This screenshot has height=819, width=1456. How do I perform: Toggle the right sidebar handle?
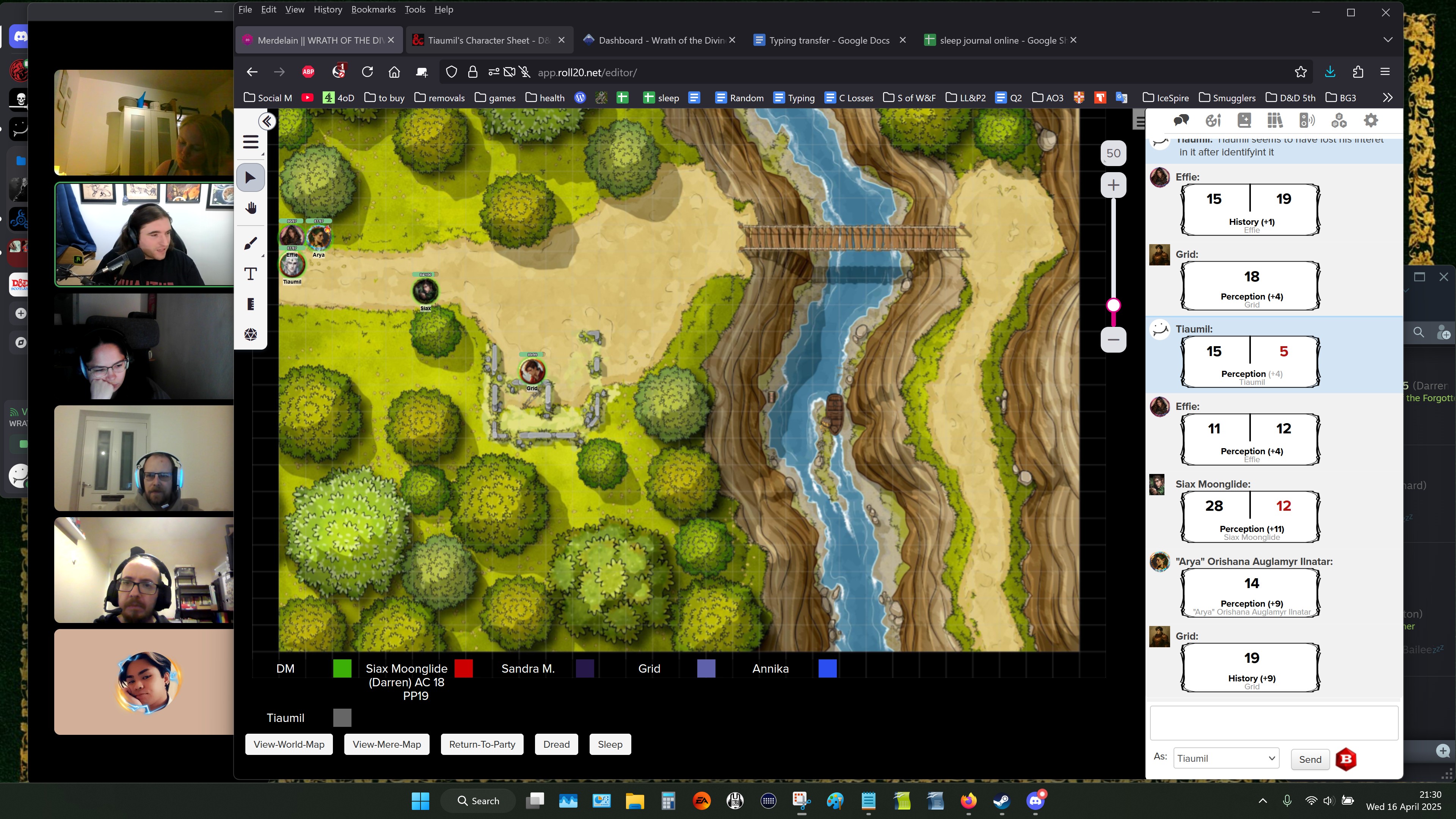point(1139,121)
